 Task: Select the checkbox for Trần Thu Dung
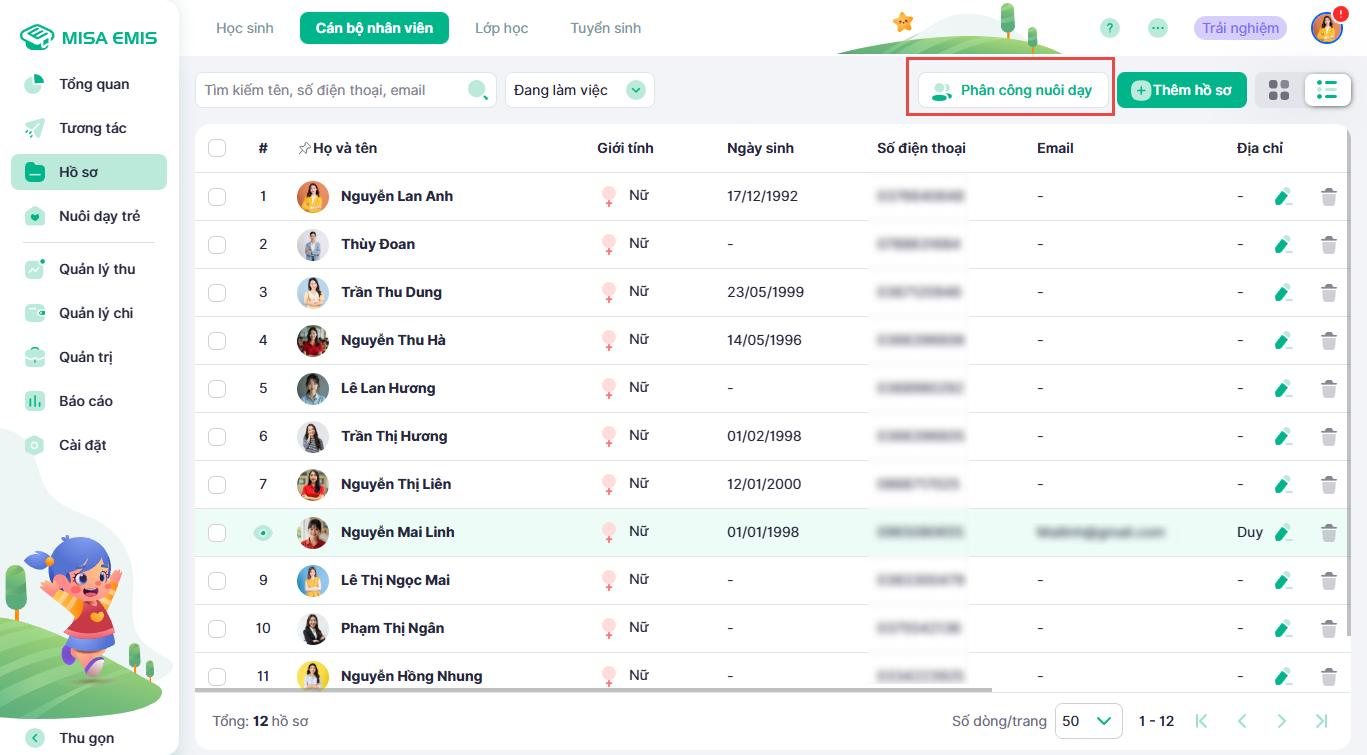pos(217,293)
